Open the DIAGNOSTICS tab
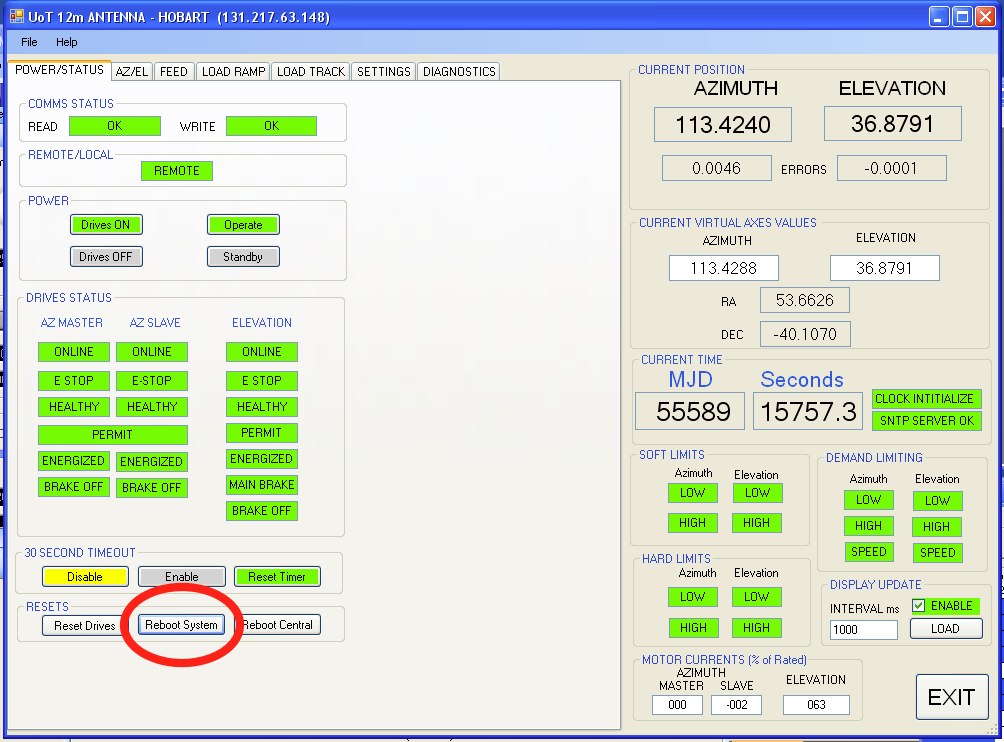 (x=458, y=72)
